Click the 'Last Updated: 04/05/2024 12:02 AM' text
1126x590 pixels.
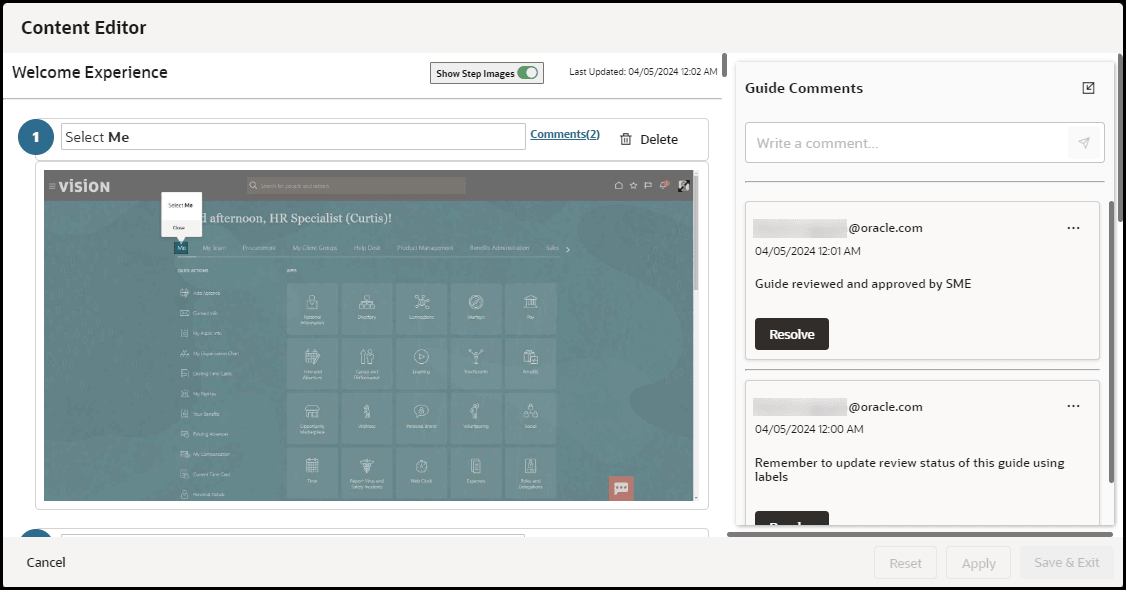(643, 72)
